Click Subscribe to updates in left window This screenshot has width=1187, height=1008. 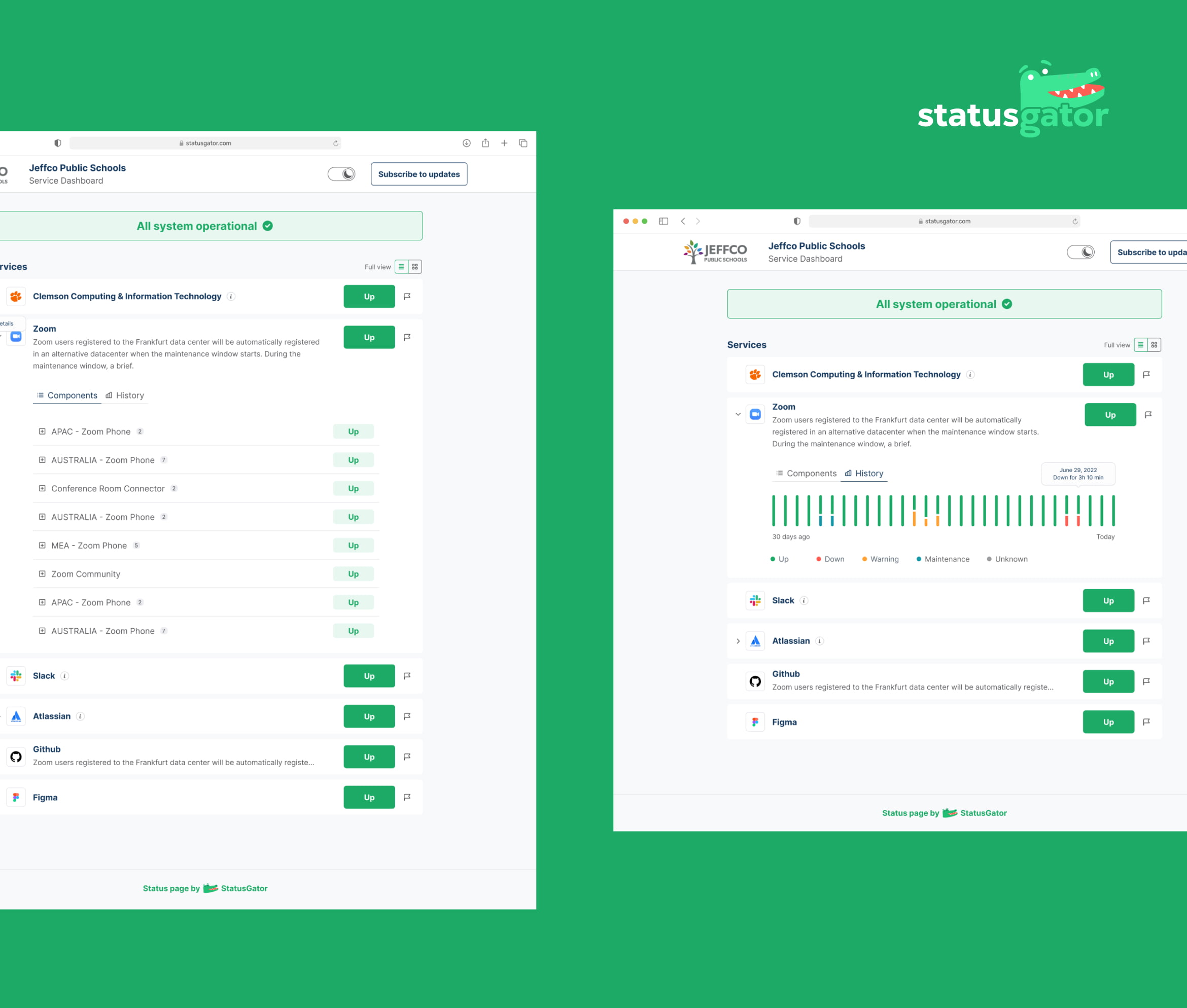(x=419, y=174)
